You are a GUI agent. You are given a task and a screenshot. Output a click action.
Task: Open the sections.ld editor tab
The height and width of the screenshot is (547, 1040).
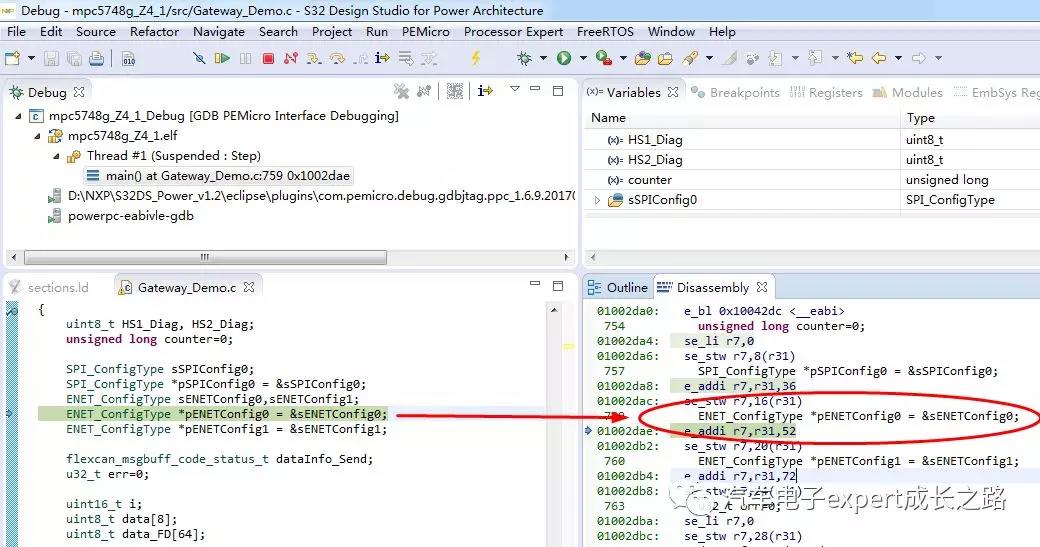pos(57,288)
